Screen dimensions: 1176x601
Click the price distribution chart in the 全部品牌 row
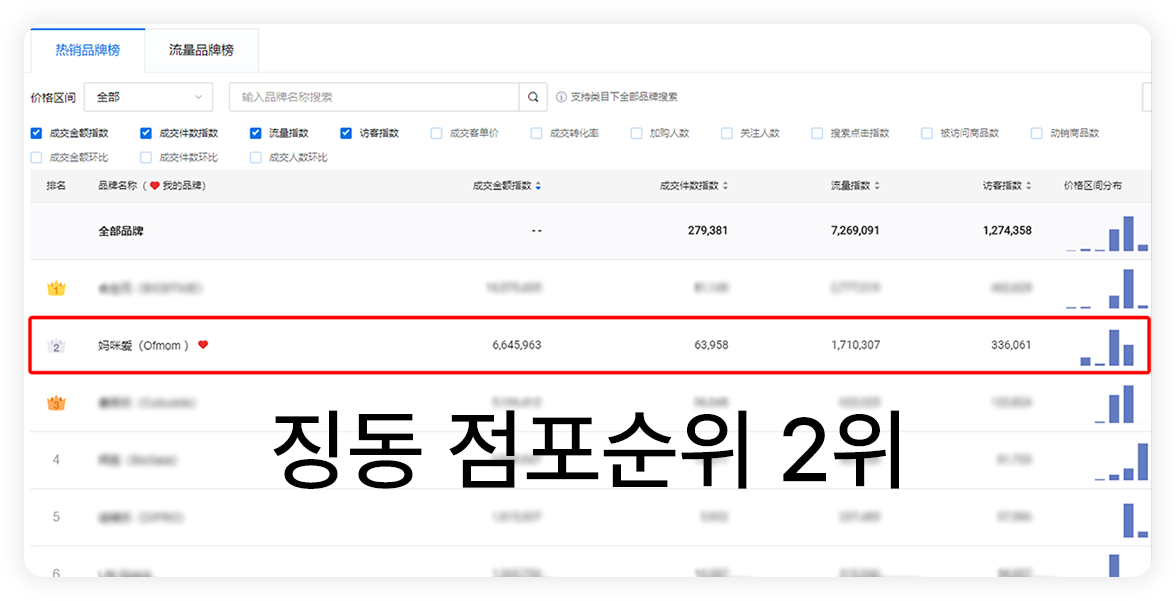click(x=1107, y=233)
